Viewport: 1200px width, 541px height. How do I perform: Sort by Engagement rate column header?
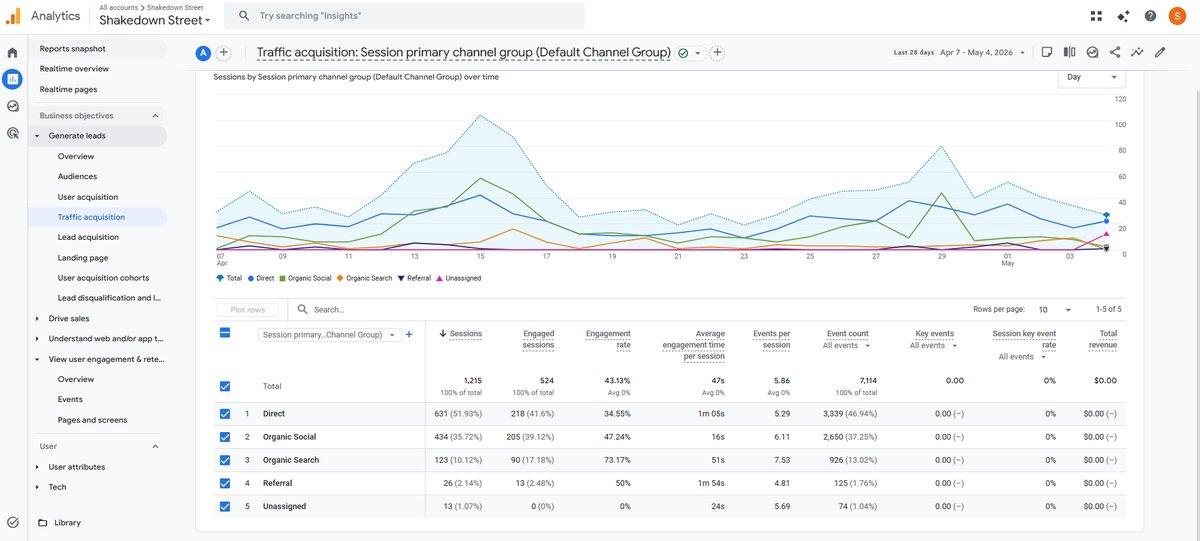(608, 339)
